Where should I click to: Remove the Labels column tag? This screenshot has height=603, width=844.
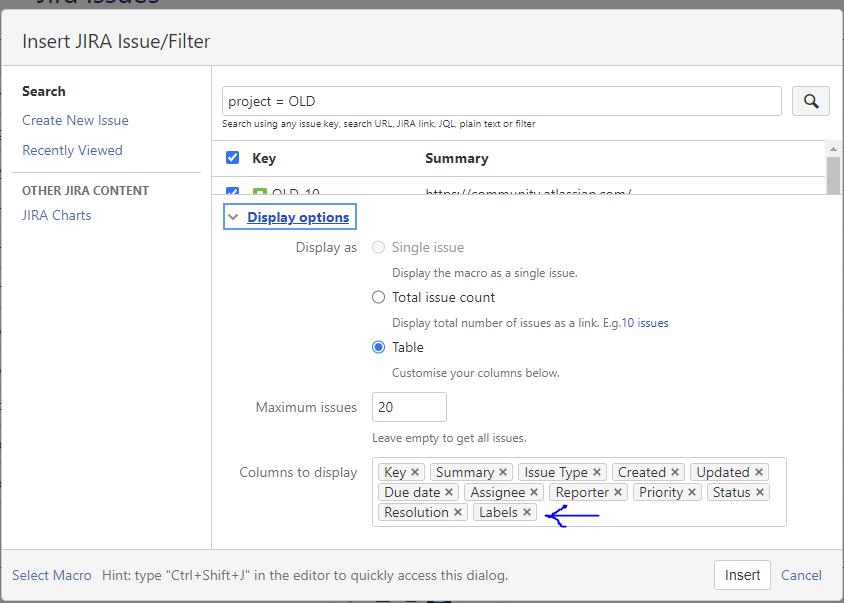526,512
